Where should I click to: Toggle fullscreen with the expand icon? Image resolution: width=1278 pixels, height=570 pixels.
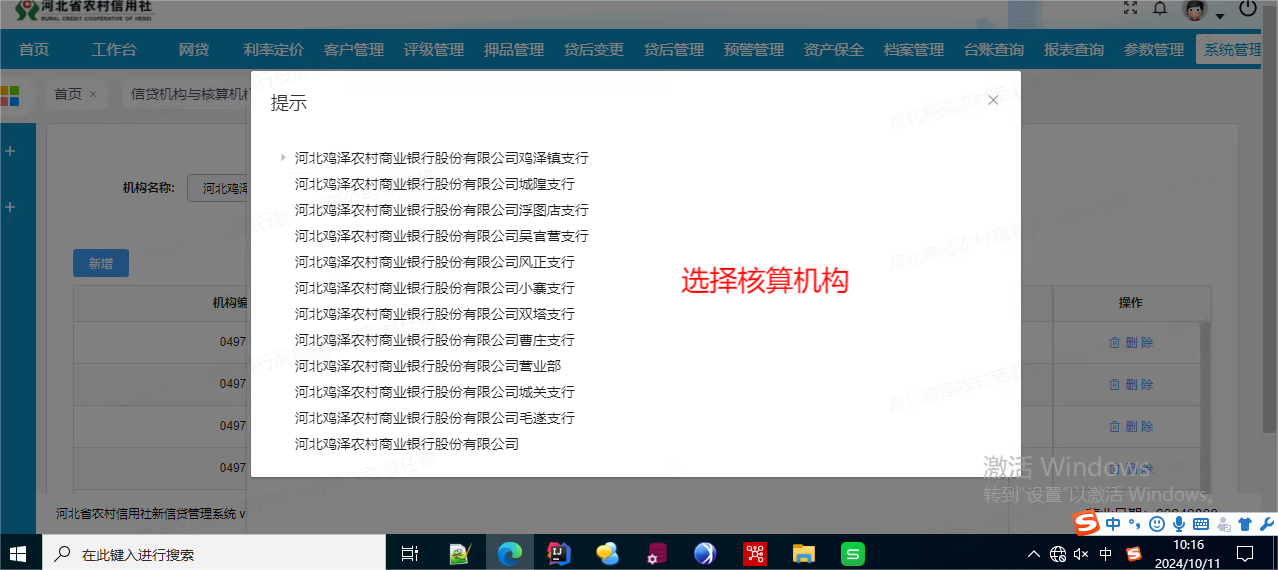point(1131,9)
